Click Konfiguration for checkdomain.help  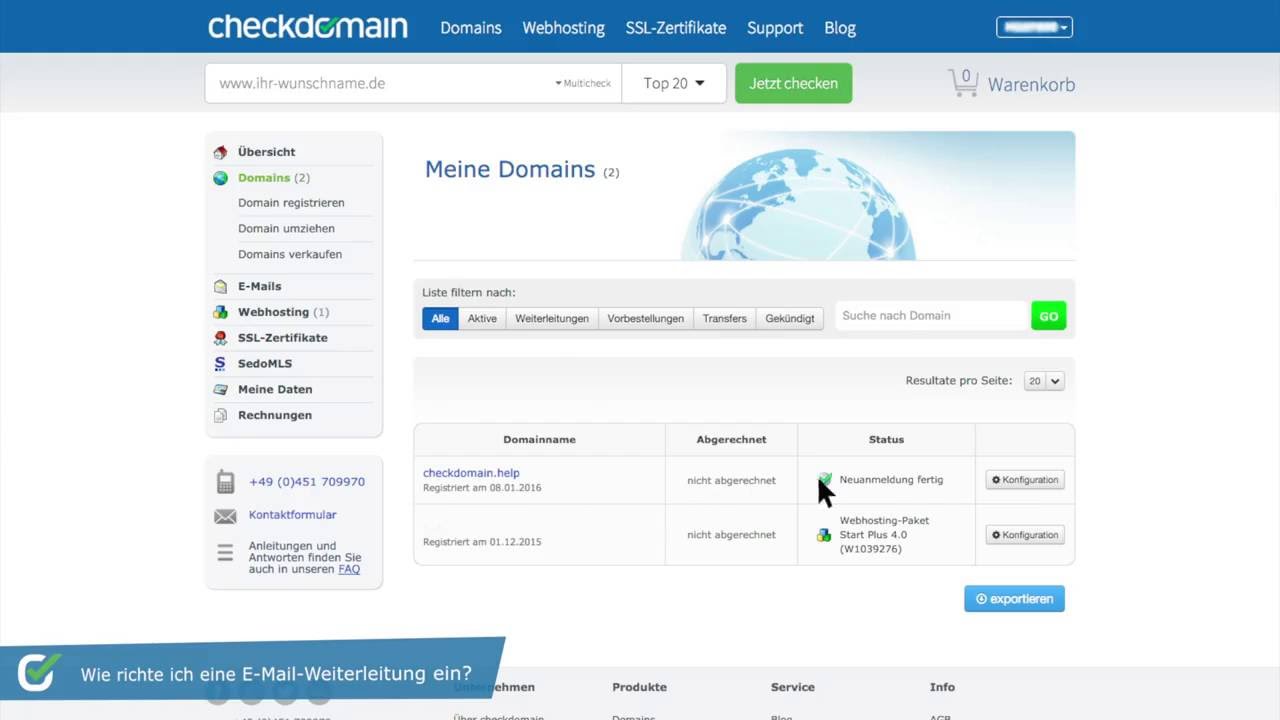click(1024, 480)
